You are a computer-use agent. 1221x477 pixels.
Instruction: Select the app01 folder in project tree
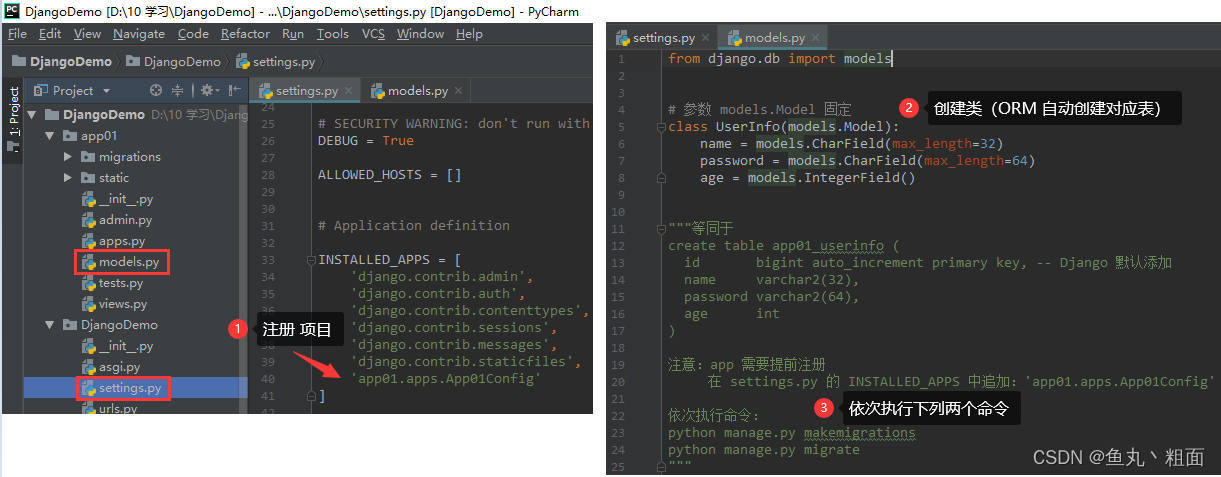point(90,135)
